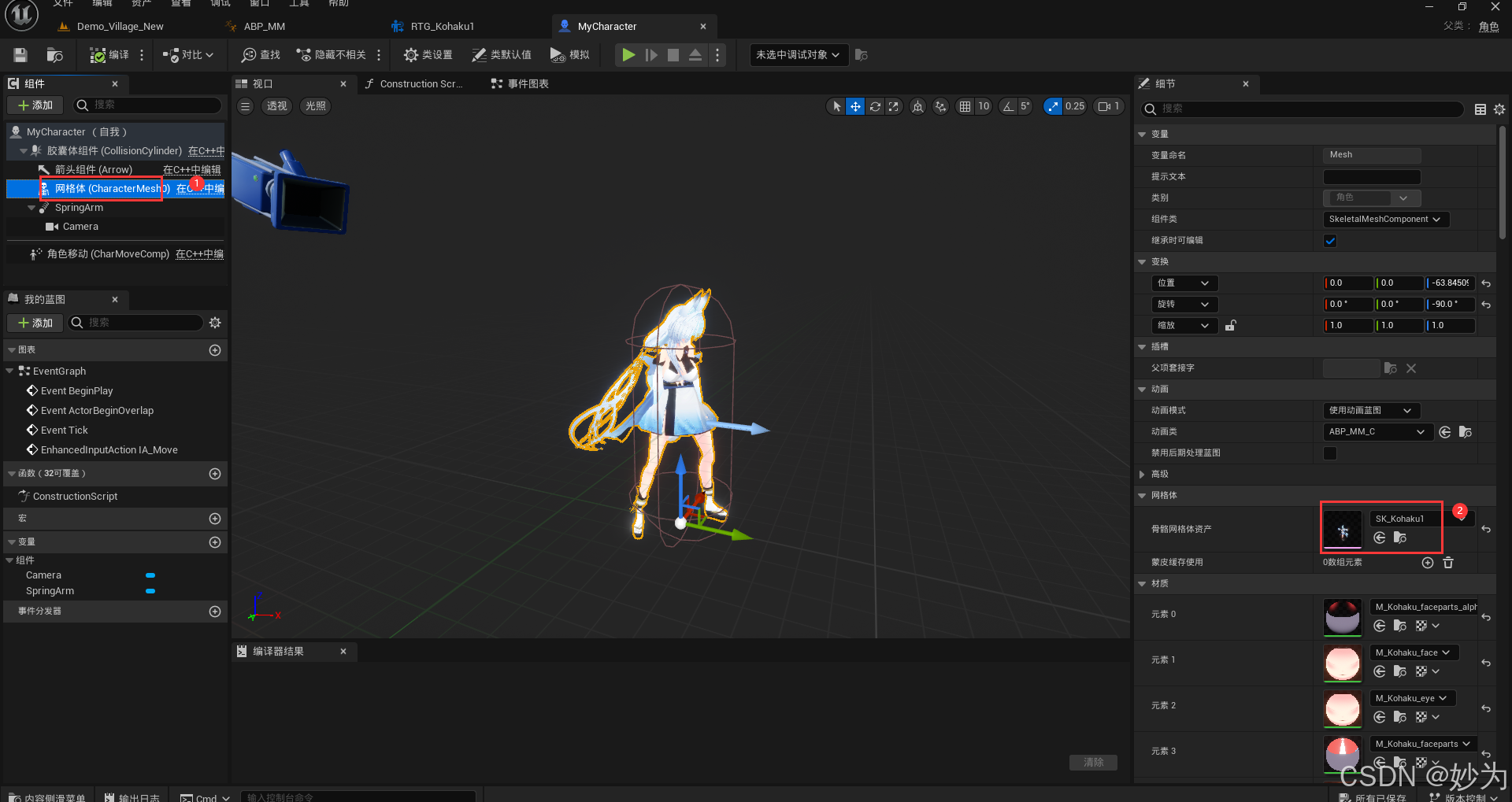Open 类默认值 class defaults
This screenshot has width=1512, height=802.
pos(502,55)
